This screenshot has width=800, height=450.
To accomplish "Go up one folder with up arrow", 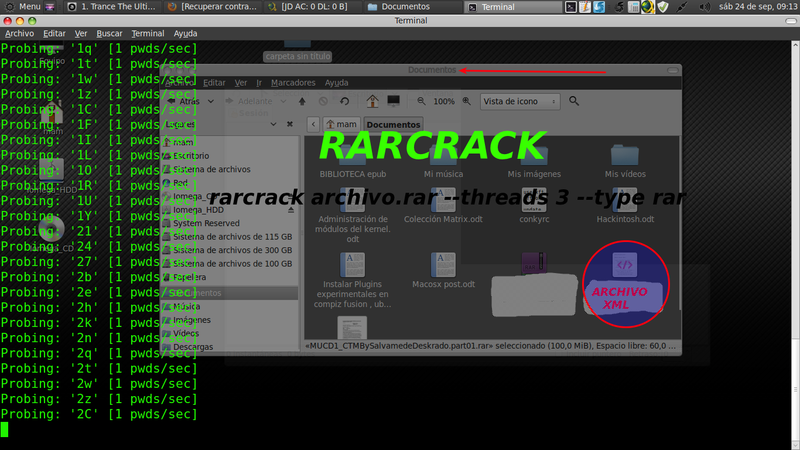I will pos(300,101).
